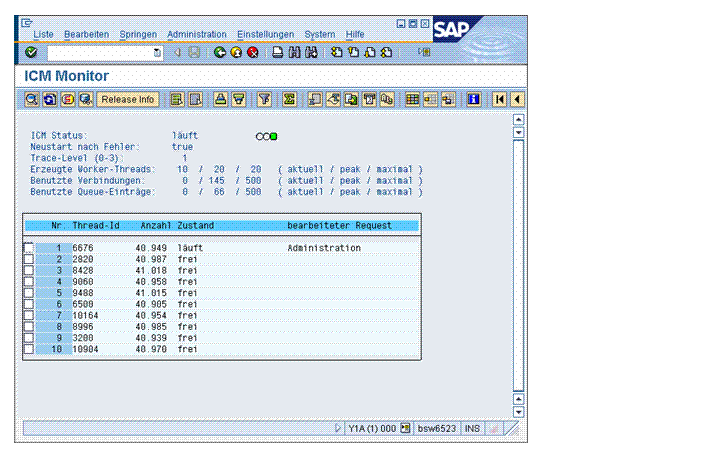Screen dimensions: 720x455
Task: Go to next page icon
Action: (370, 52)
